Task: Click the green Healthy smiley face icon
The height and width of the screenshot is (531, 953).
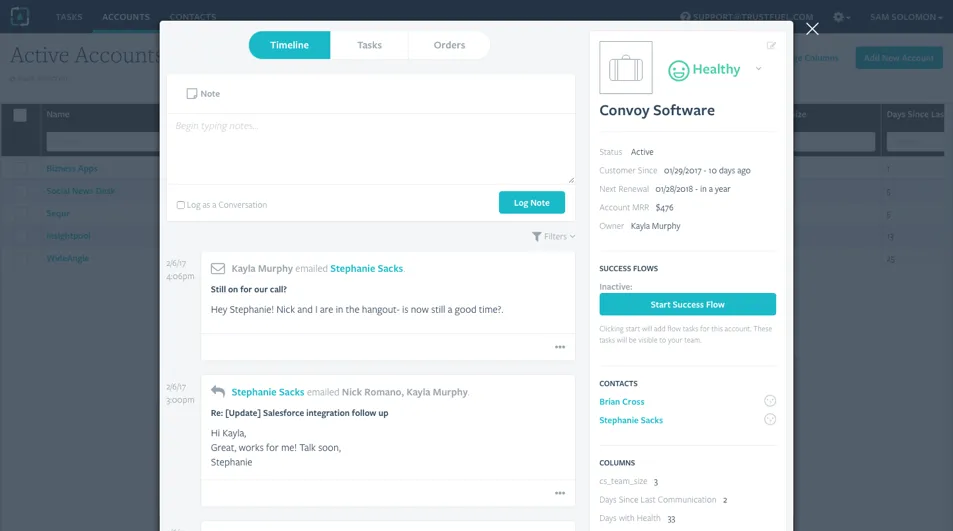Action: [679, 70]
